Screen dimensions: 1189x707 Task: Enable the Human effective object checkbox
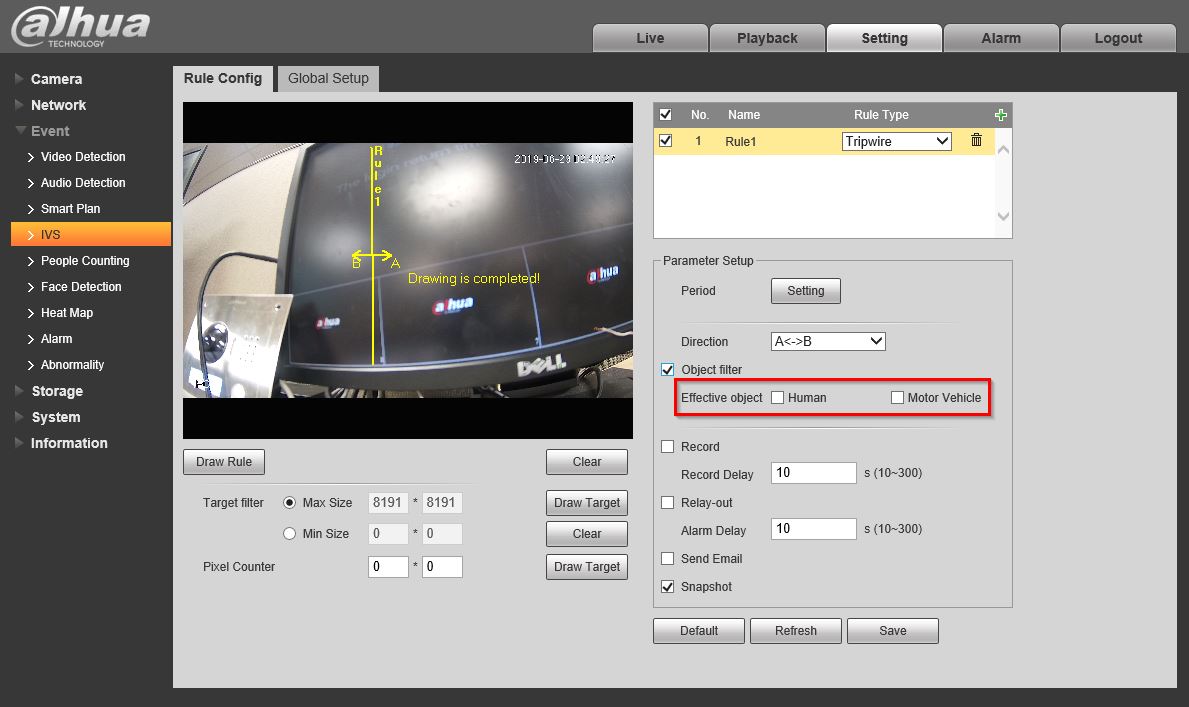(x=777, y=398)
